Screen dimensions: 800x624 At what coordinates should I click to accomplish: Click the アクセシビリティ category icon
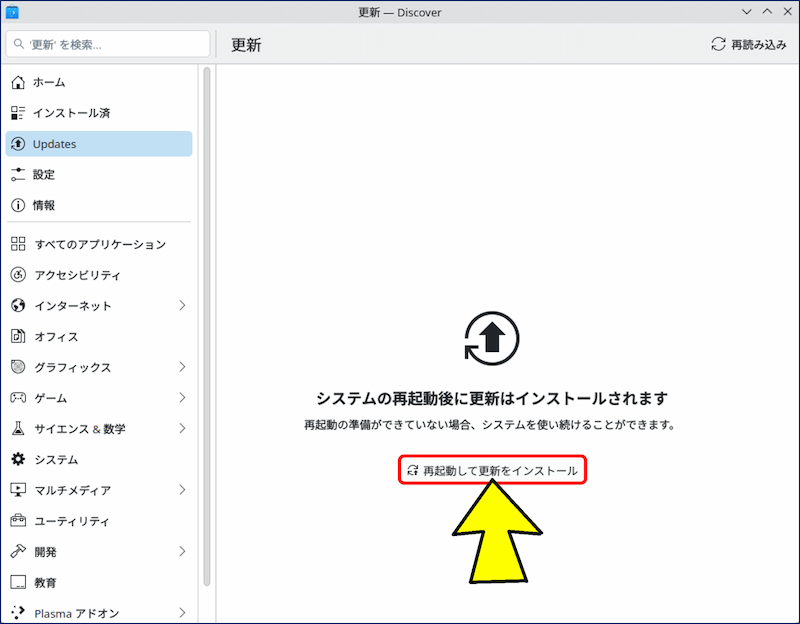click(x=18, y=275)
